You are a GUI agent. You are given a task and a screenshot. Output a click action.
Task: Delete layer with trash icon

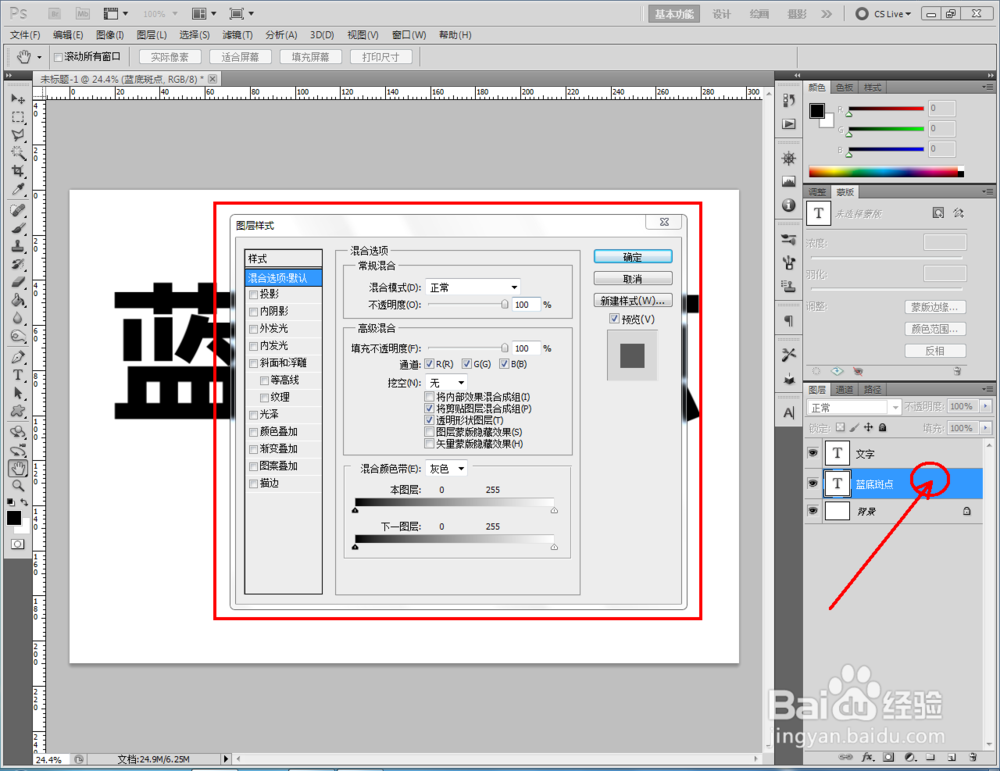click(x=973, y=757)
